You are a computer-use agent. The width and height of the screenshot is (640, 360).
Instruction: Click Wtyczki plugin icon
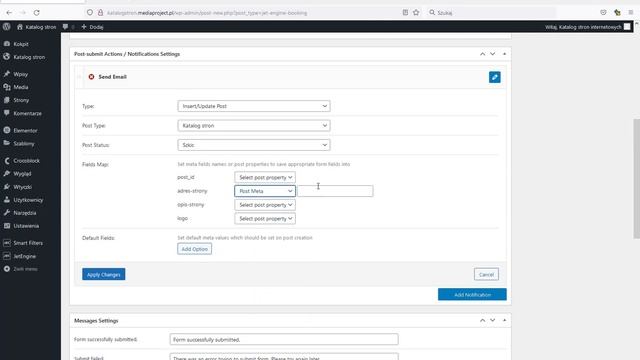7,187
